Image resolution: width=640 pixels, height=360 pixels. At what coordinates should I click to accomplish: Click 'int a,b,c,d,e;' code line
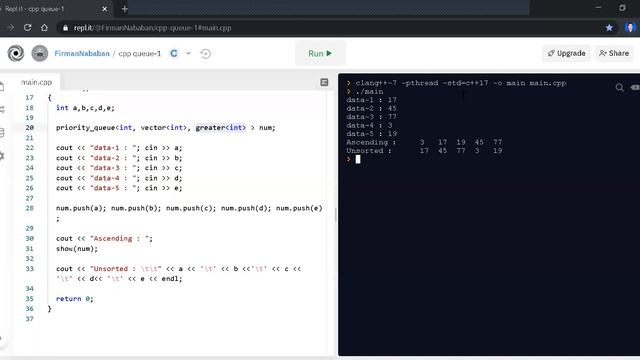pyautogui.click(x=85, y=108)
